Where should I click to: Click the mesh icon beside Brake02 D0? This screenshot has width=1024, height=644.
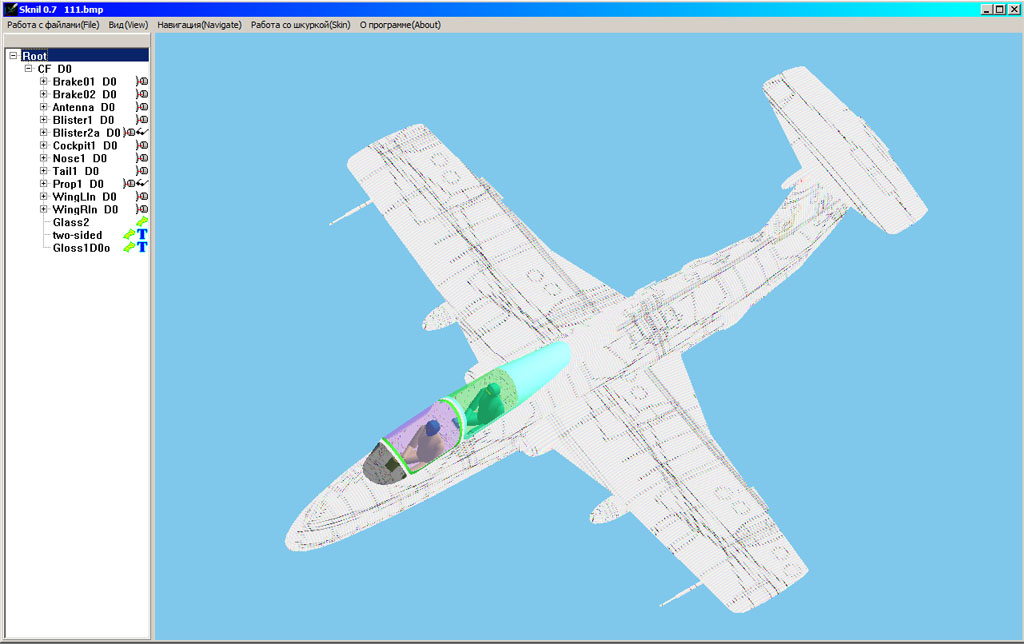tap(142, 95)
